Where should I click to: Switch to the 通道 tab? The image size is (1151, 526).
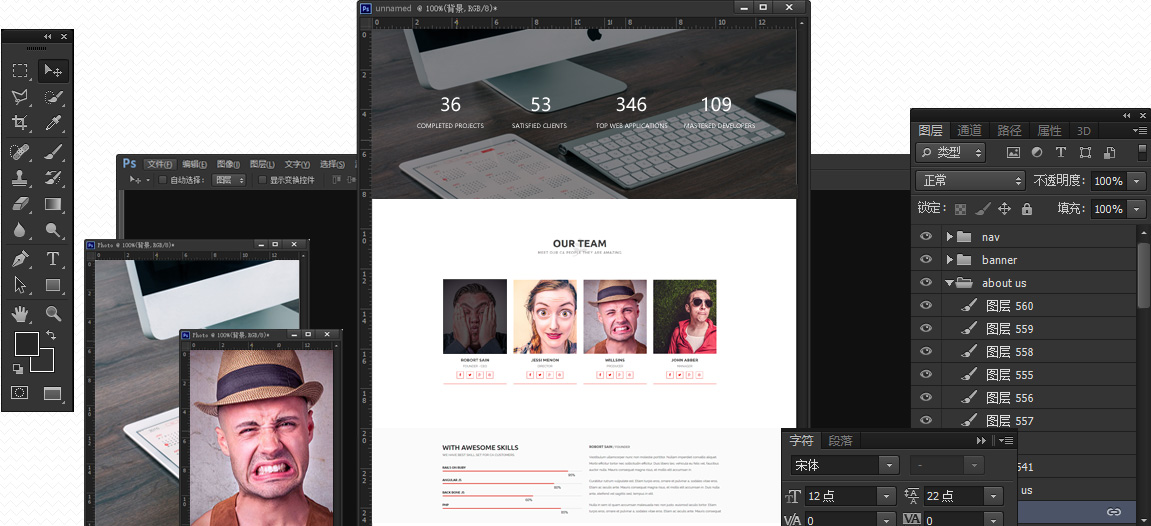tap(969, 131)
